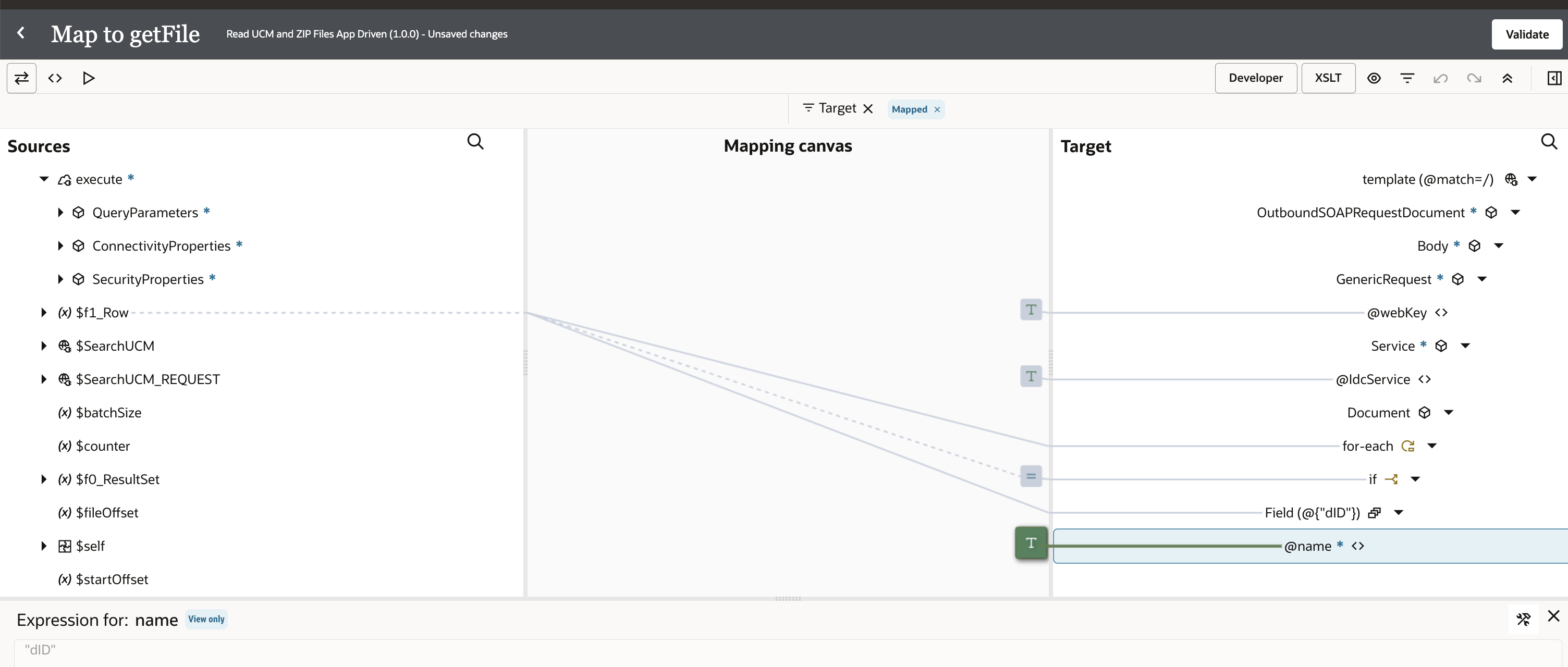Close the Expression for name panel
1568x667 pixels.
coord(1554,617)
